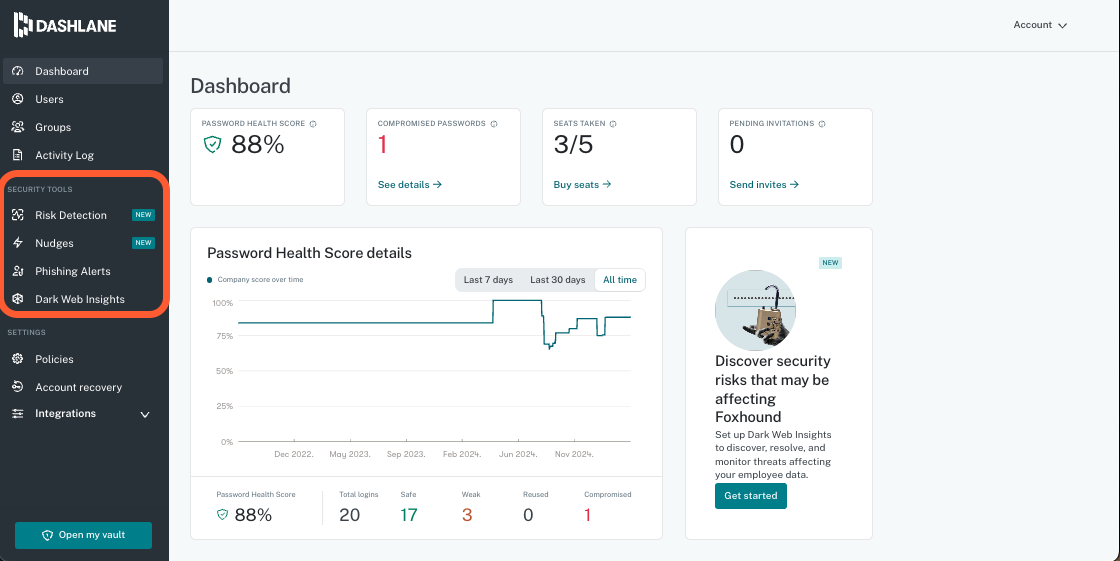
Task: Click the Password Health Score details heading
Action: click(309, 253)
